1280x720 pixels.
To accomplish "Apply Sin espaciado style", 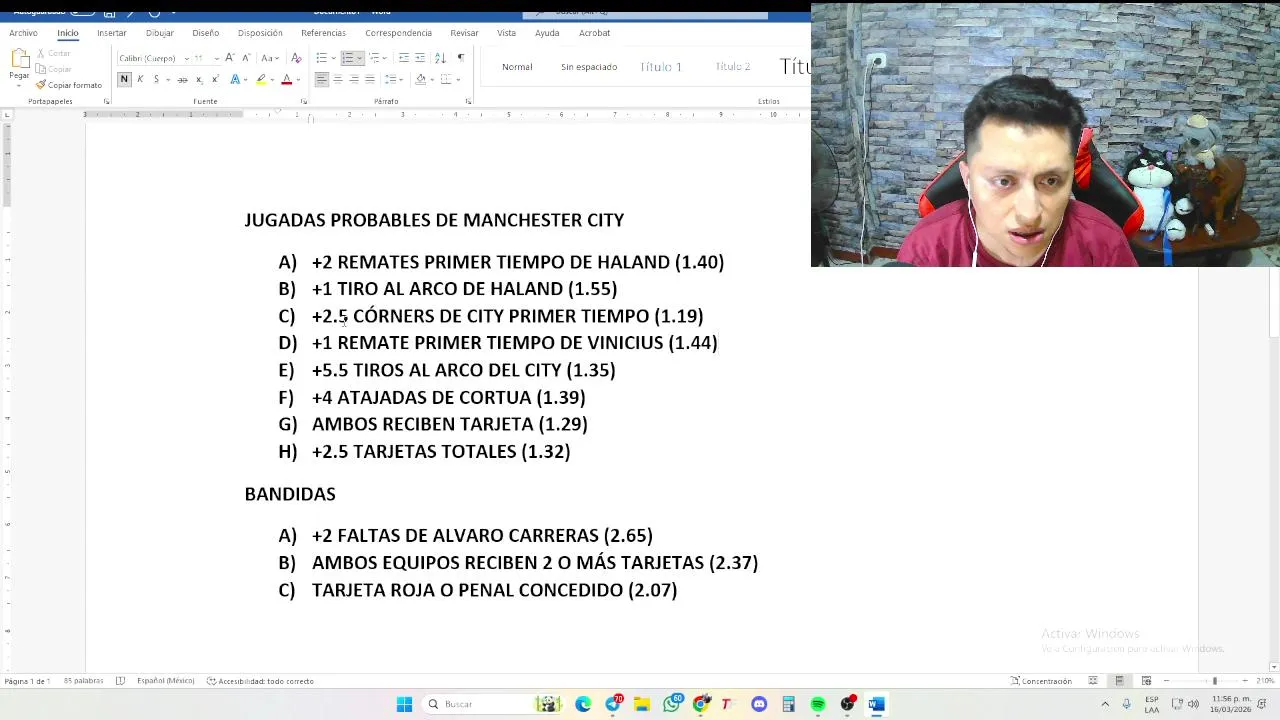I will (589, 67).
